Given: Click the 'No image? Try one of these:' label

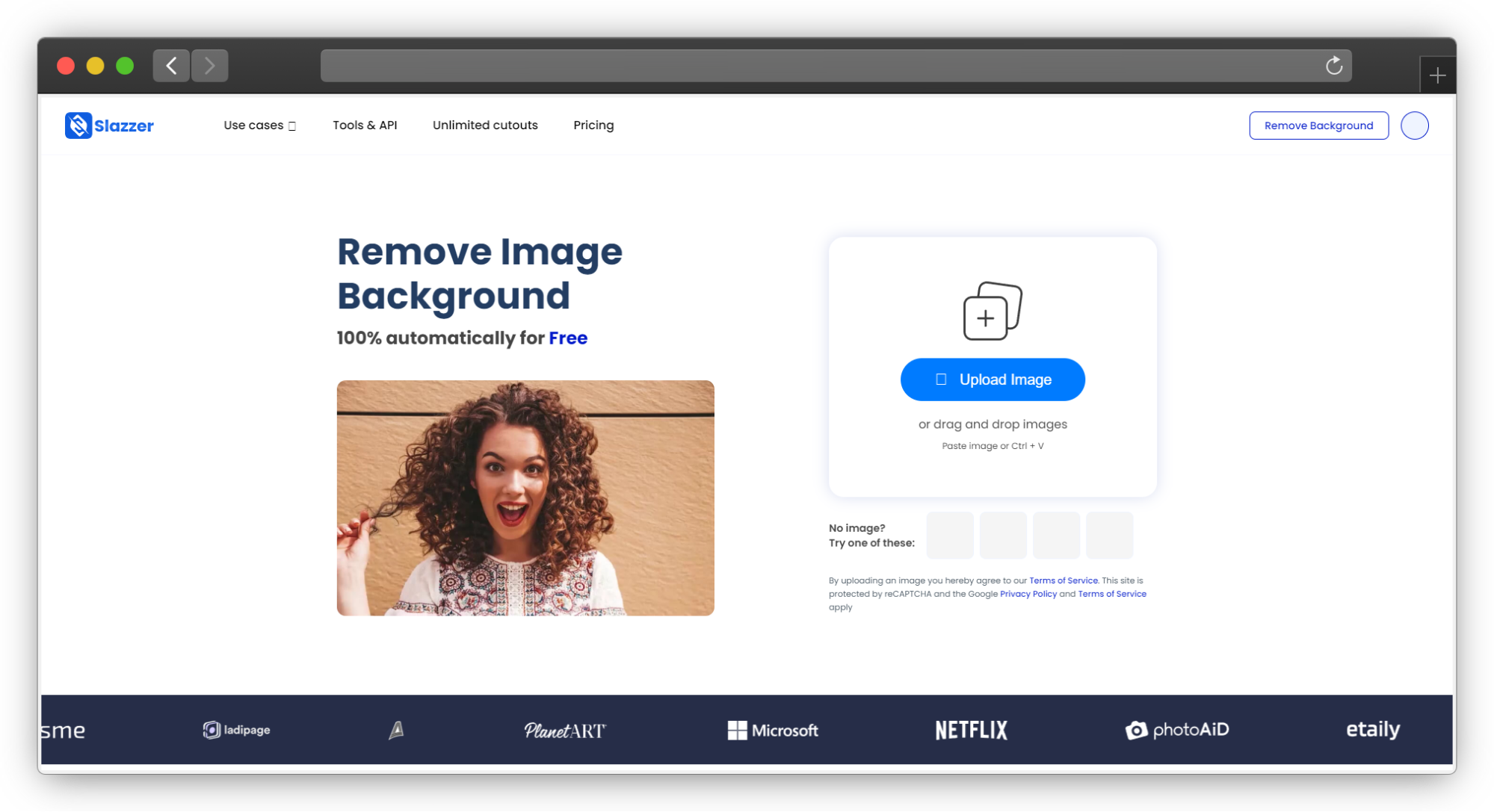Looking at the screenshot, I should [871, 536].
